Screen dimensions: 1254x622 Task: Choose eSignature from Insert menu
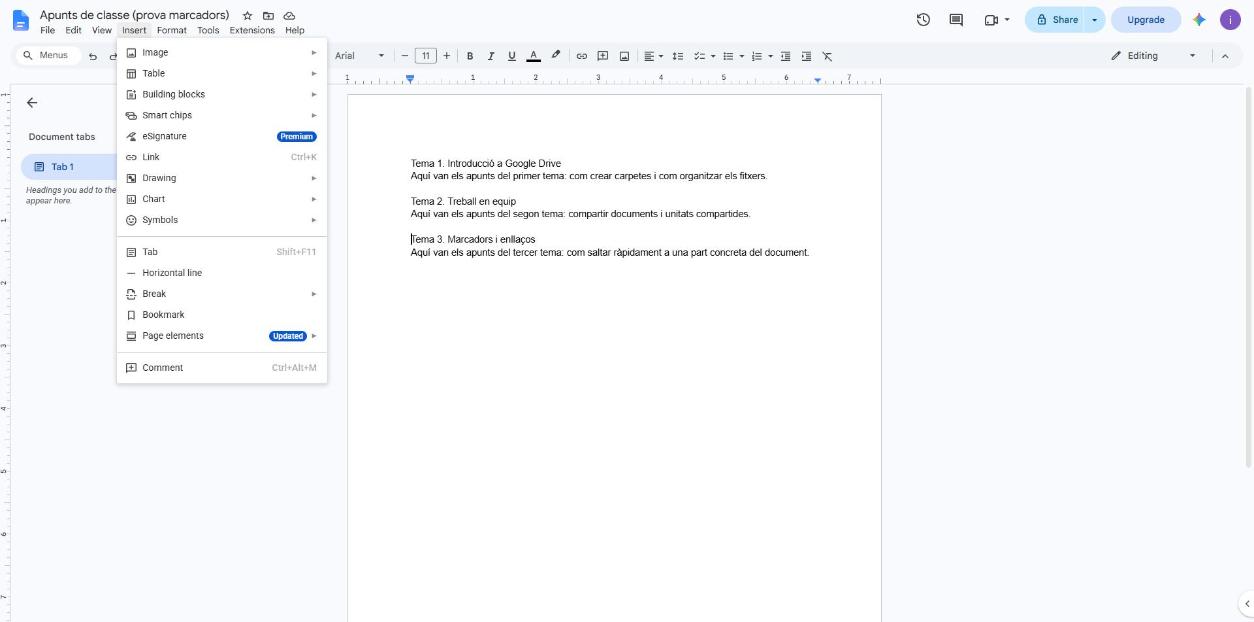222,136
